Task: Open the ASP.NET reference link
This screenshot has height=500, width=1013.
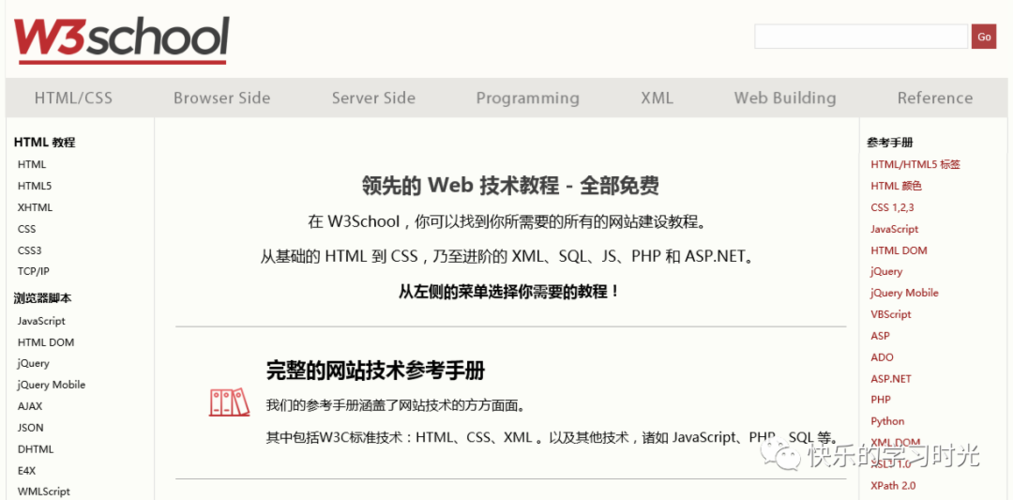Action: tap(890, 379)
